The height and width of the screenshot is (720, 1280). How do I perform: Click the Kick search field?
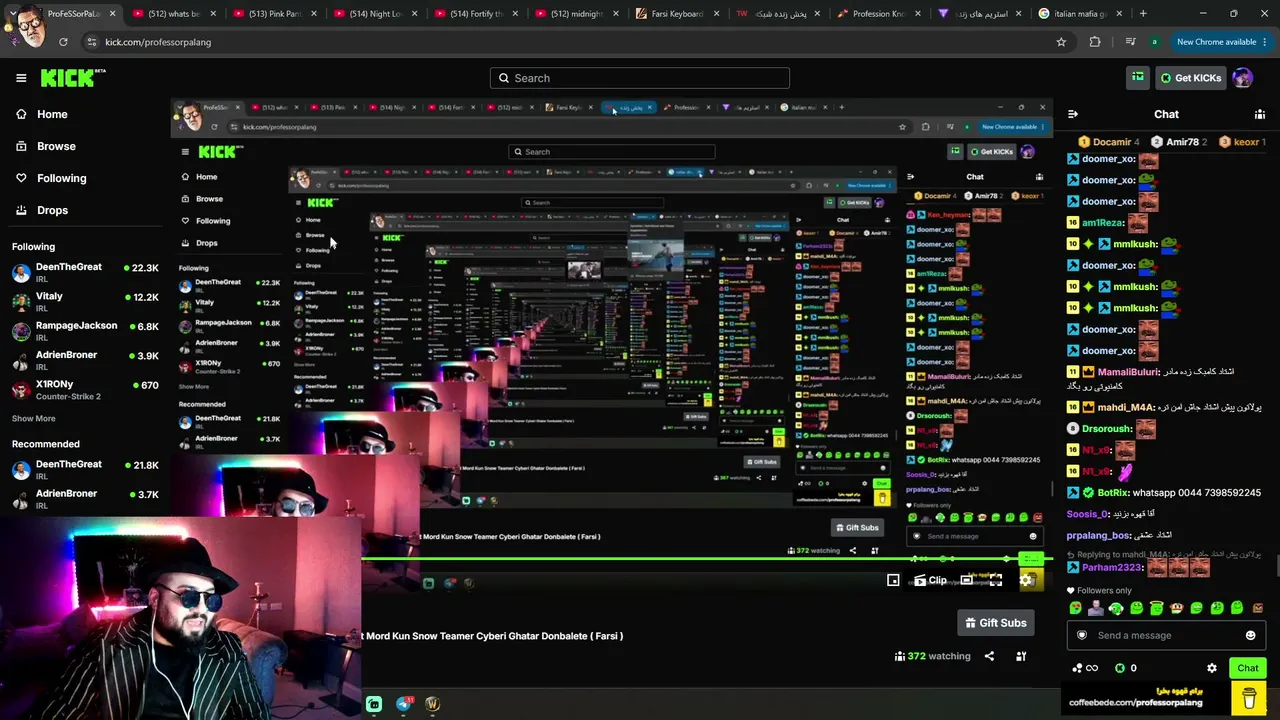[x=640, y=78]
